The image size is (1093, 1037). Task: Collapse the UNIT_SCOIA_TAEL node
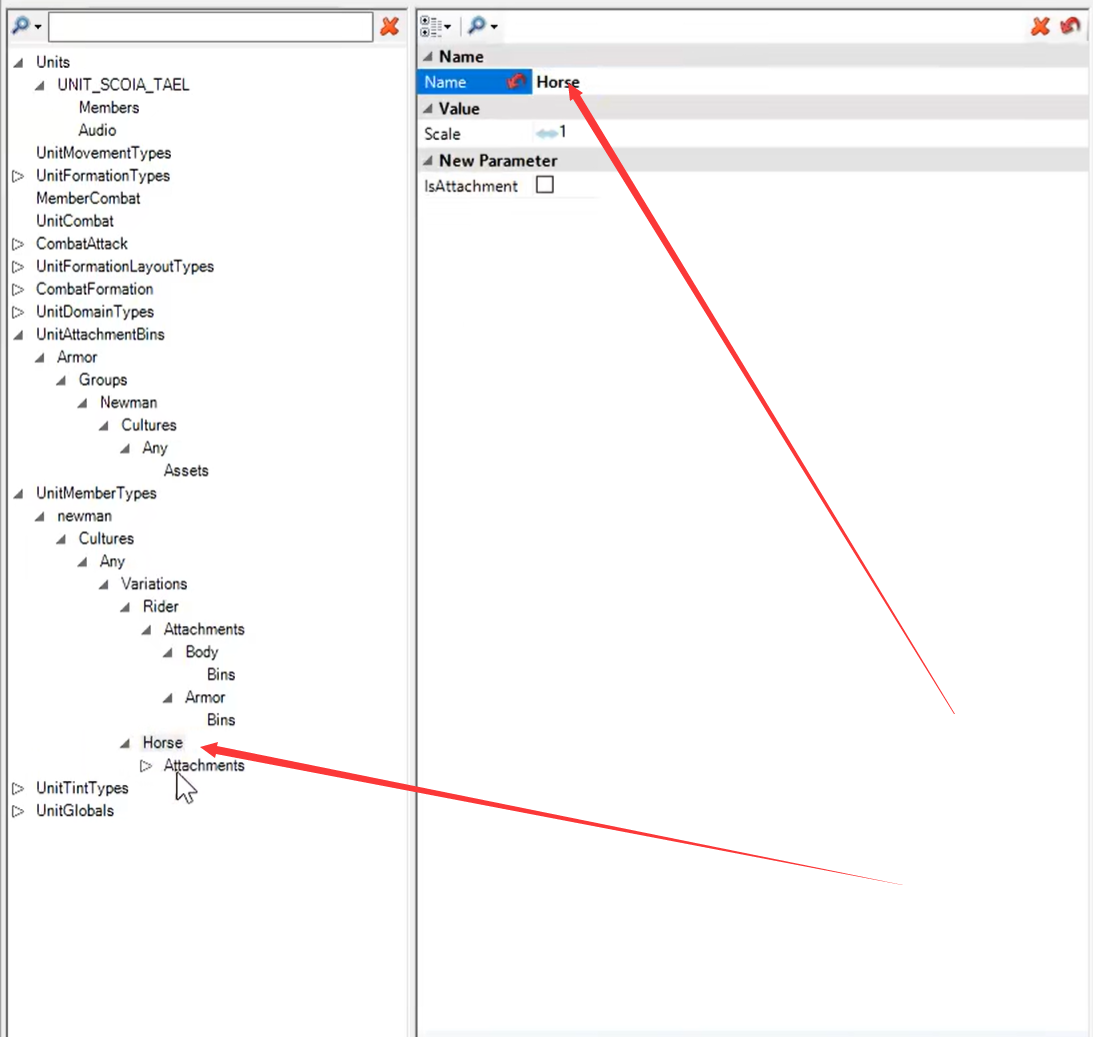pos(40,86)
